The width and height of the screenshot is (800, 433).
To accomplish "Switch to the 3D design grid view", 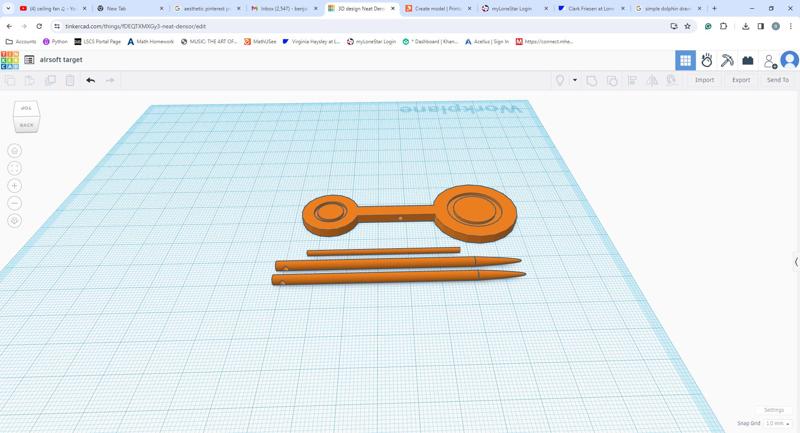I will click(x=685, y=61).
